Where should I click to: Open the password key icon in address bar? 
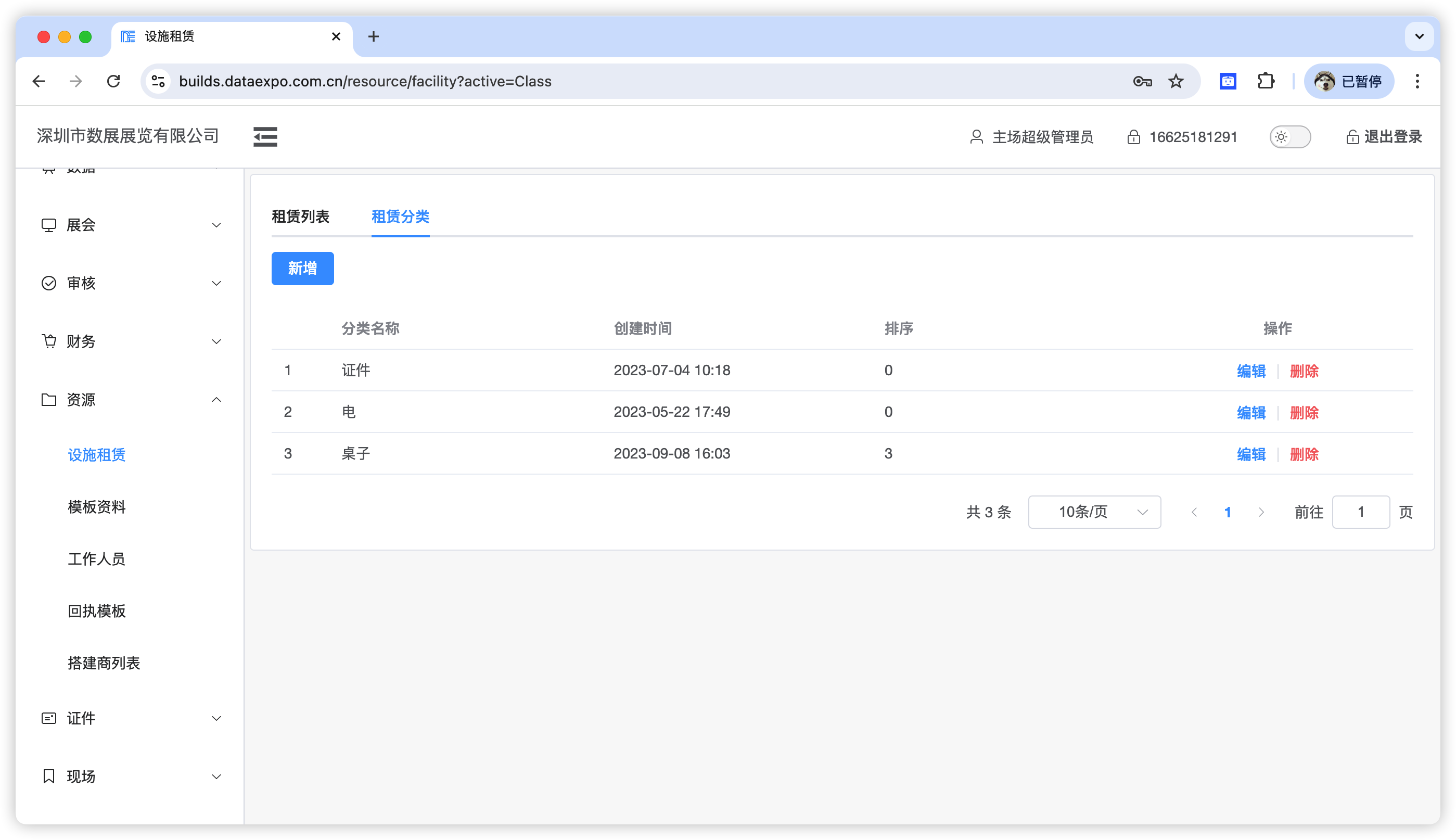click(x=1142, y=81)
